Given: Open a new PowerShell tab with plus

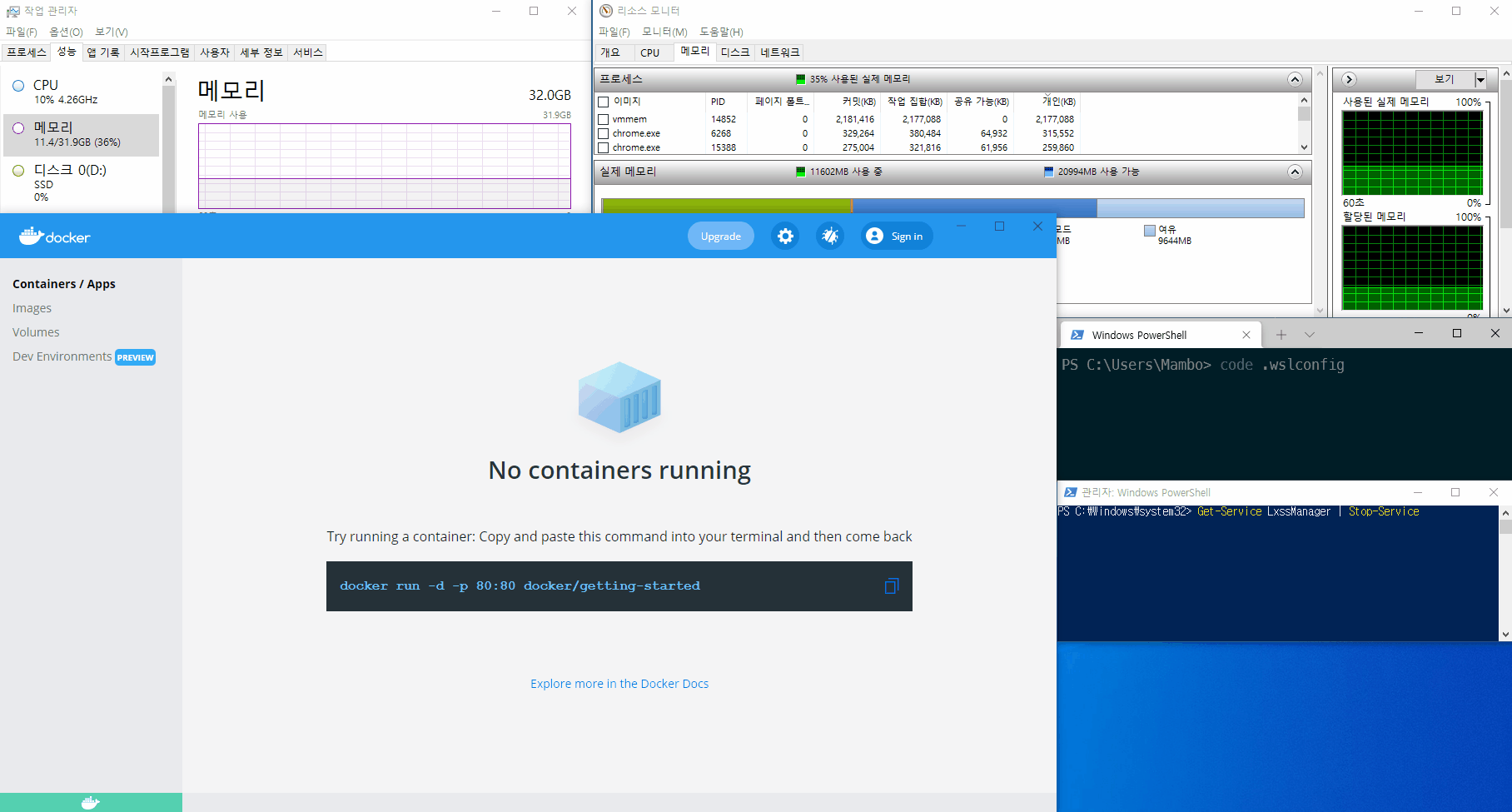Looking at the screenshot, I should pos(1281,335).
